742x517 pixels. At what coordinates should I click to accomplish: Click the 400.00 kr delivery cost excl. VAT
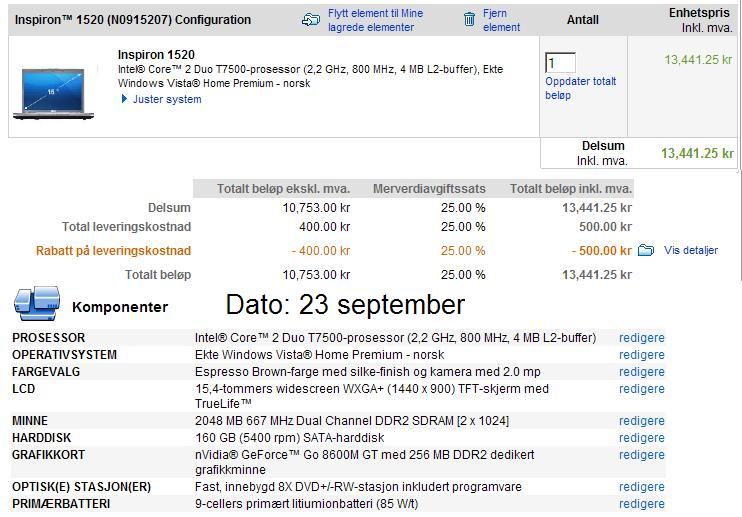click(x=325, y=227)
